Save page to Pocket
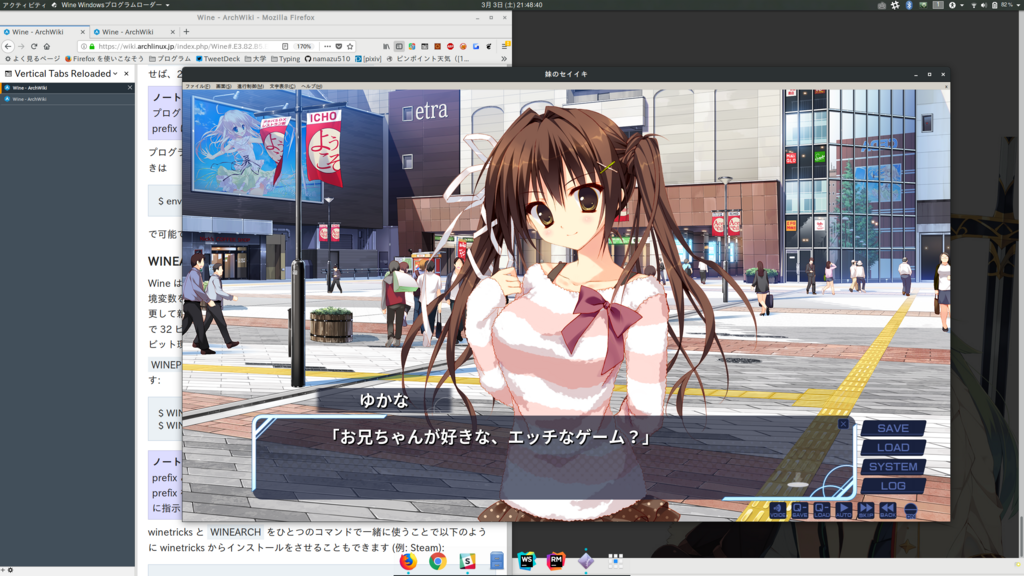 338,46
